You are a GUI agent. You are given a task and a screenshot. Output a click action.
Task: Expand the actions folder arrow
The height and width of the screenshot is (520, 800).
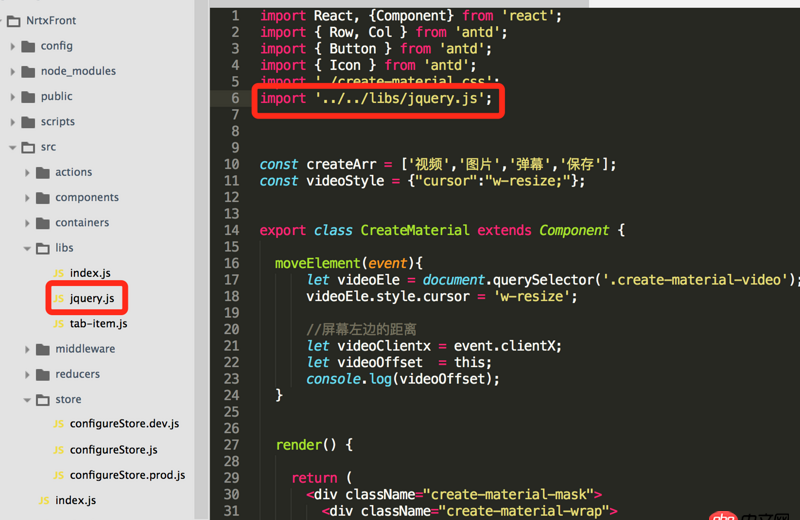point(27,172)
